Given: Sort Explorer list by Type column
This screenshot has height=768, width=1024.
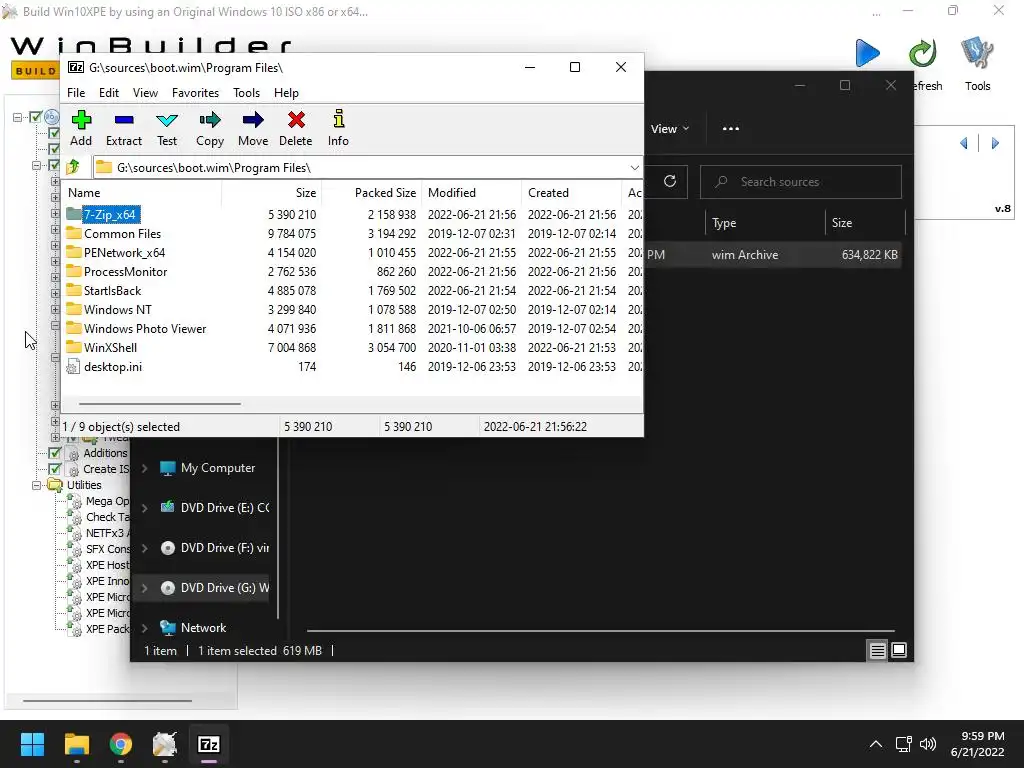Looking at the screenshot, I should tap(765, 223).
